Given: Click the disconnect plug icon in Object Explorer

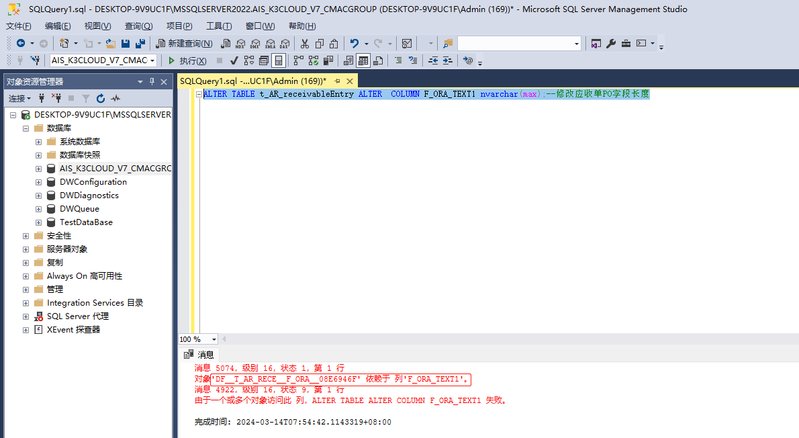Looking at the screenshot, I should (x=56, y=98).
